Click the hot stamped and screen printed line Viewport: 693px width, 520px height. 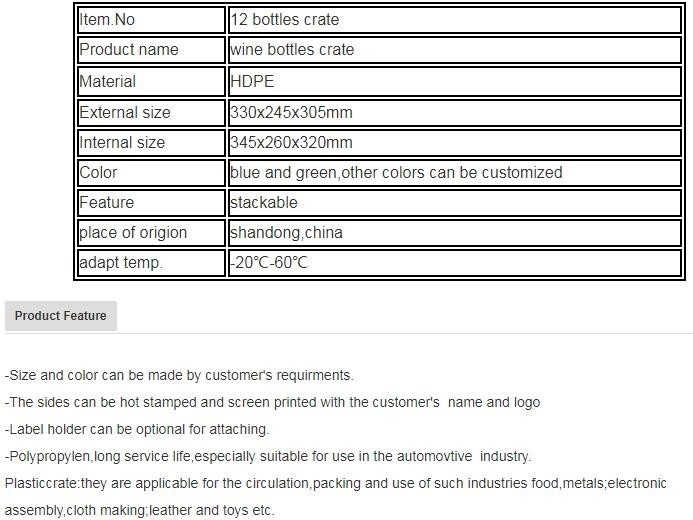tap(273, 402)
